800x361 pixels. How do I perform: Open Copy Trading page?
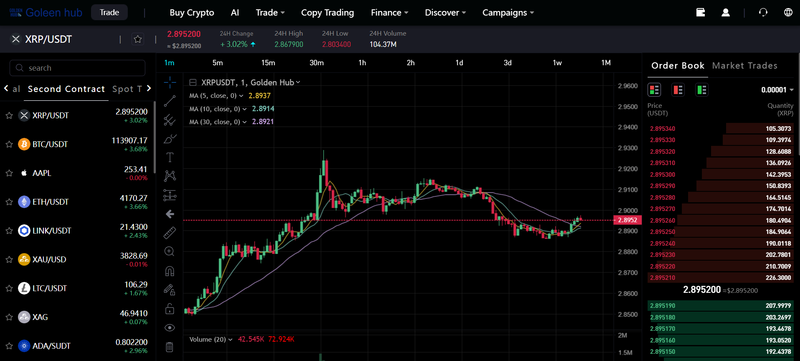click(x=328, y=13)
